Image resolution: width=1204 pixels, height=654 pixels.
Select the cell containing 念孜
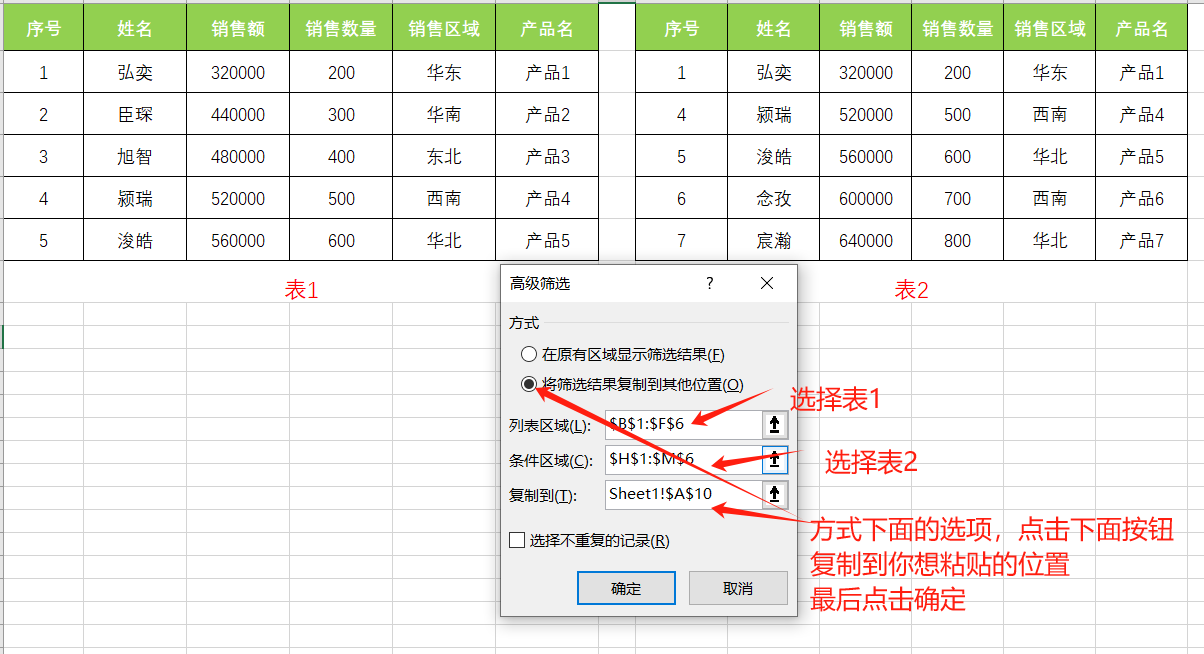pyautogui.click(x=774, y=199)
